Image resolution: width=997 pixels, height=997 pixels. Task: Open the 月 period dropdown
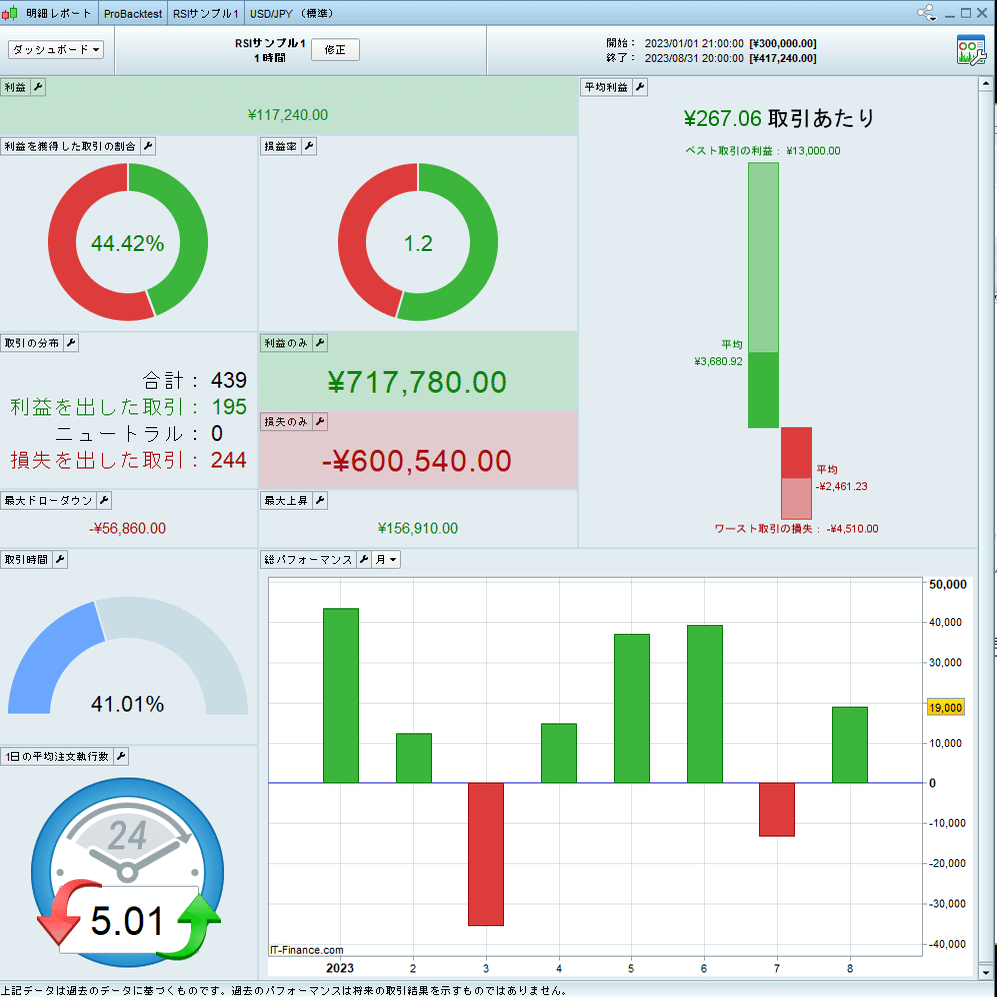pyautogui.click(x=386, y=560)
